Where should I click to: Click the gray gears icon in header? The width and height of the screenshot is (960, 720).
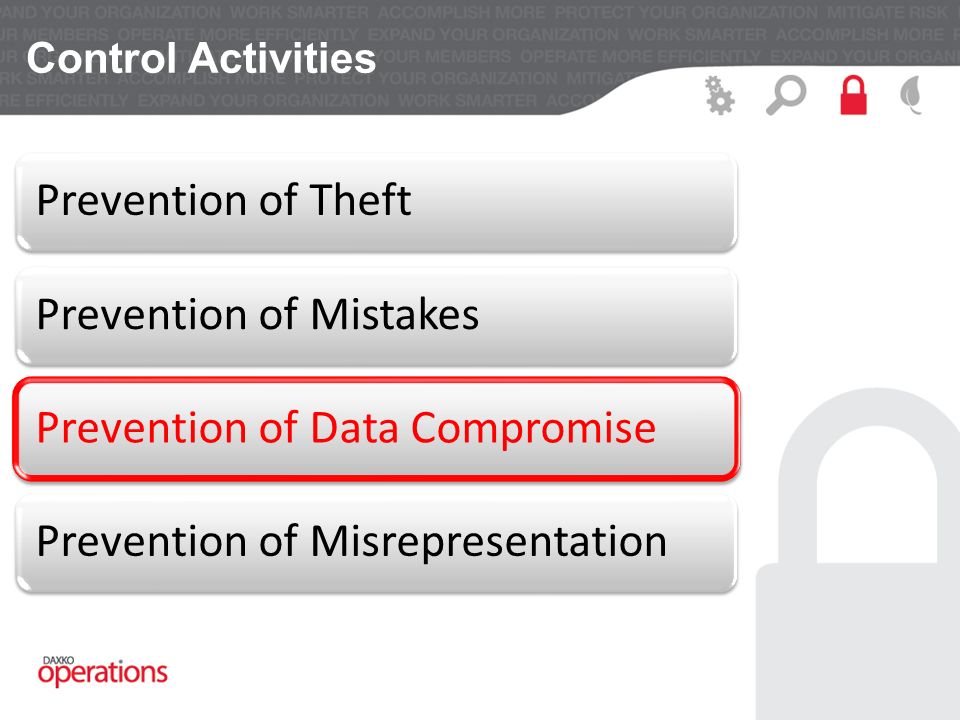(x=719, y=96)
